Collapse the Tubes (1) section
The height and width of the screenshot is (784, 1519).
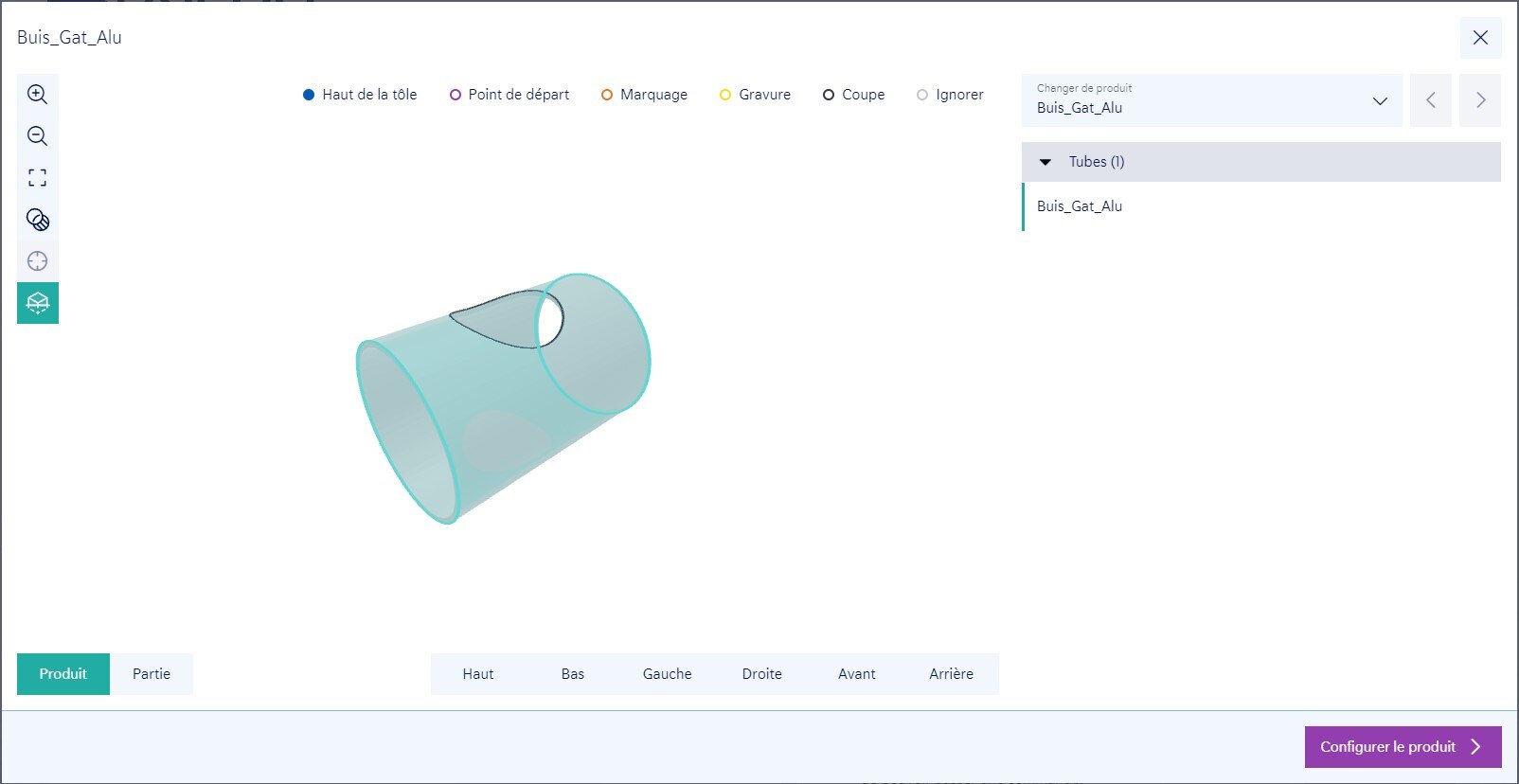(1045, 162)
